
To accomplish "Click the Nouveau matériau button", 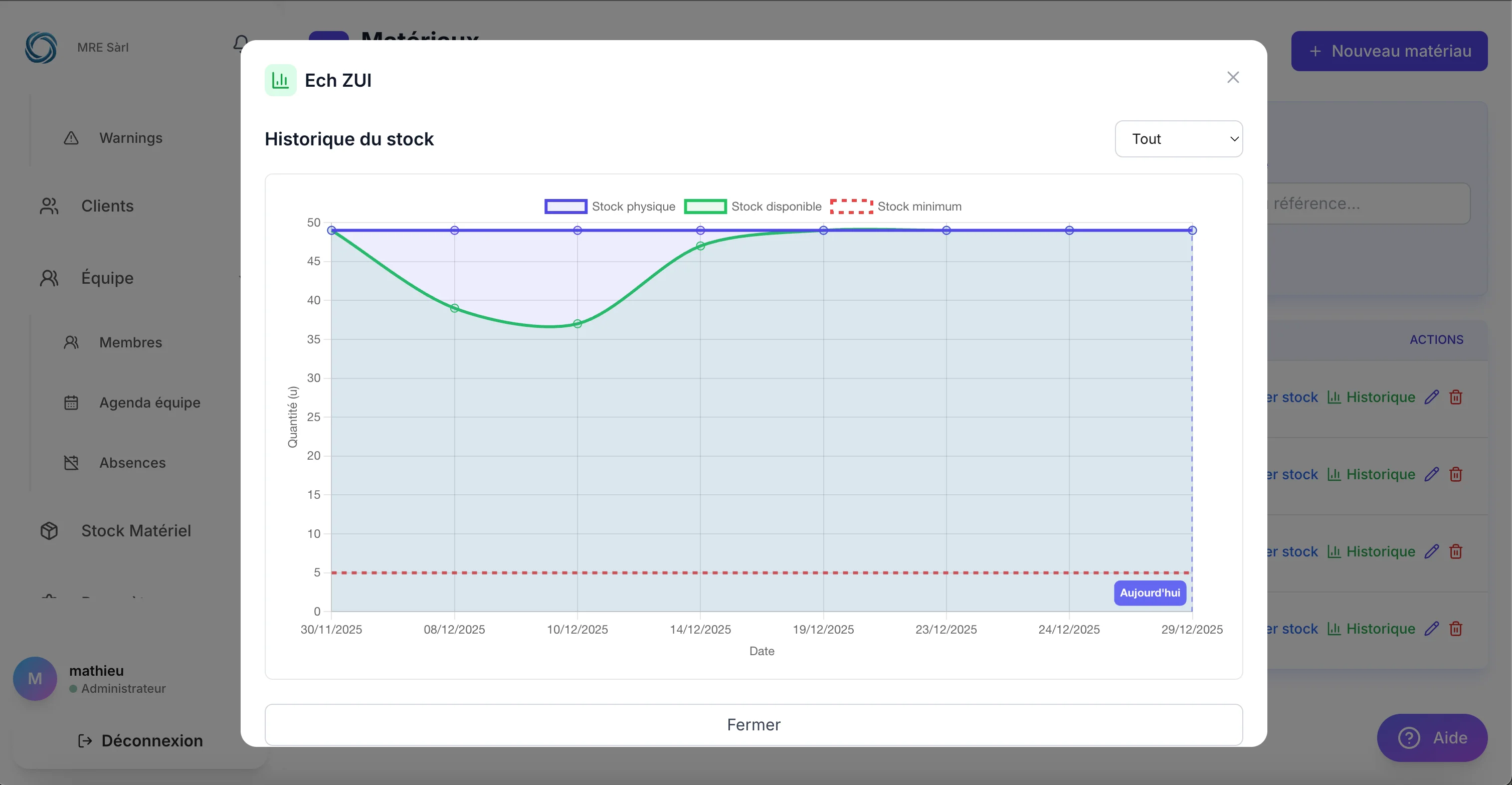I will click(1389, 51).
